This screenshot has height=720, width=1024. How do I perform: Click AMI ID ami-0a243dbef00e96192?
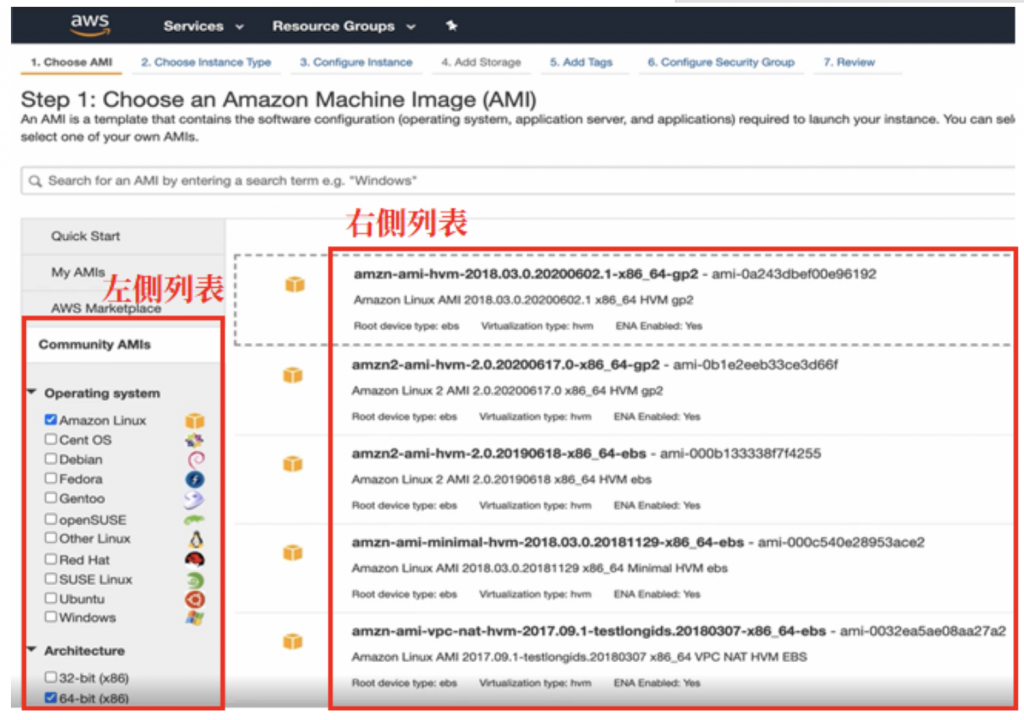point(794,274)
